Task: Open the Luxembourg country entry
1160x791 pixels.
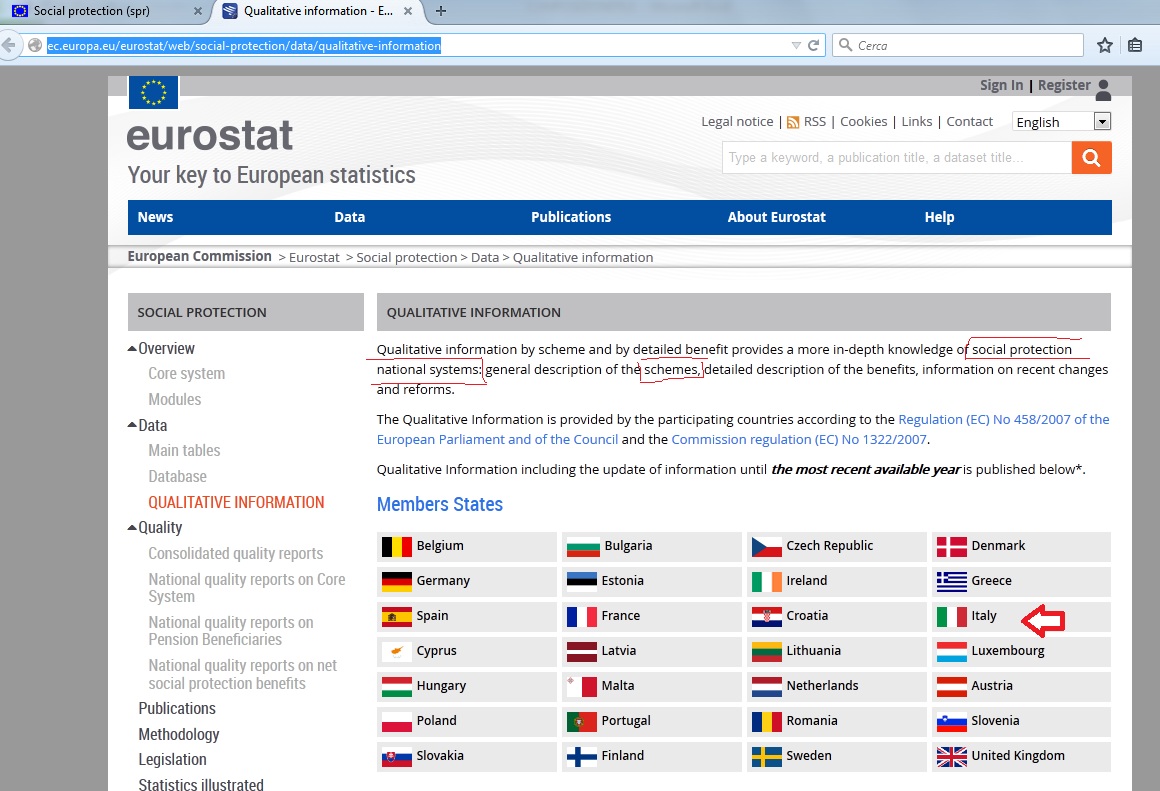Action: [1022, 651]
